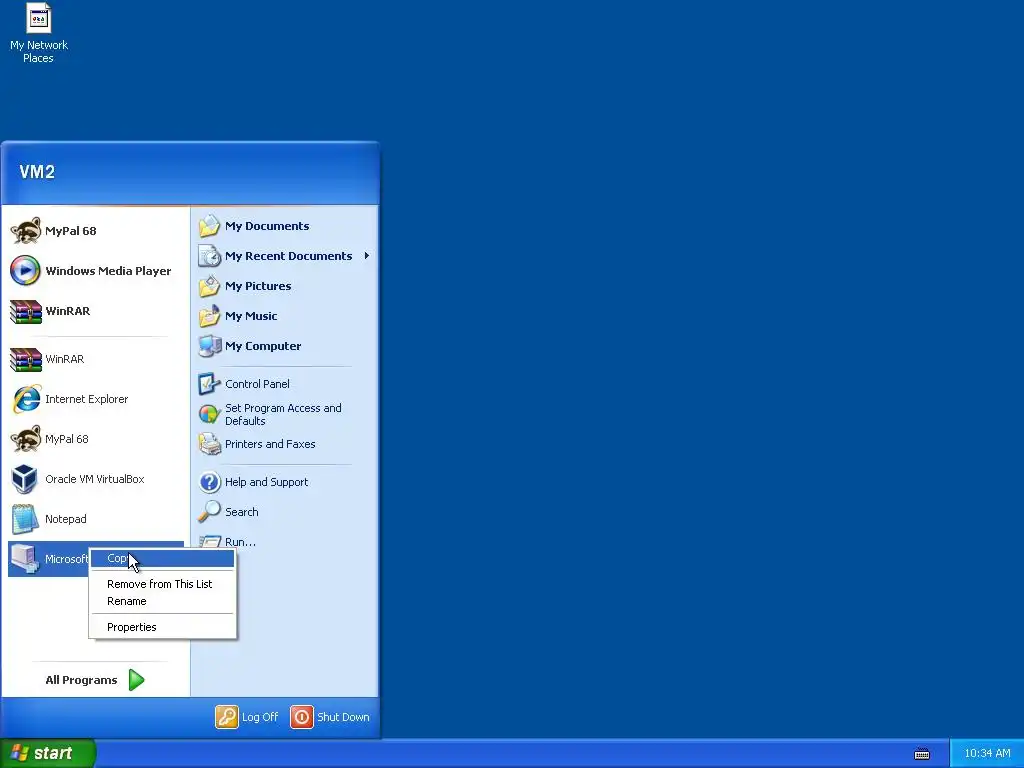Open Control Panel
Screen dimensions: 1024x768
coord(285,384)
